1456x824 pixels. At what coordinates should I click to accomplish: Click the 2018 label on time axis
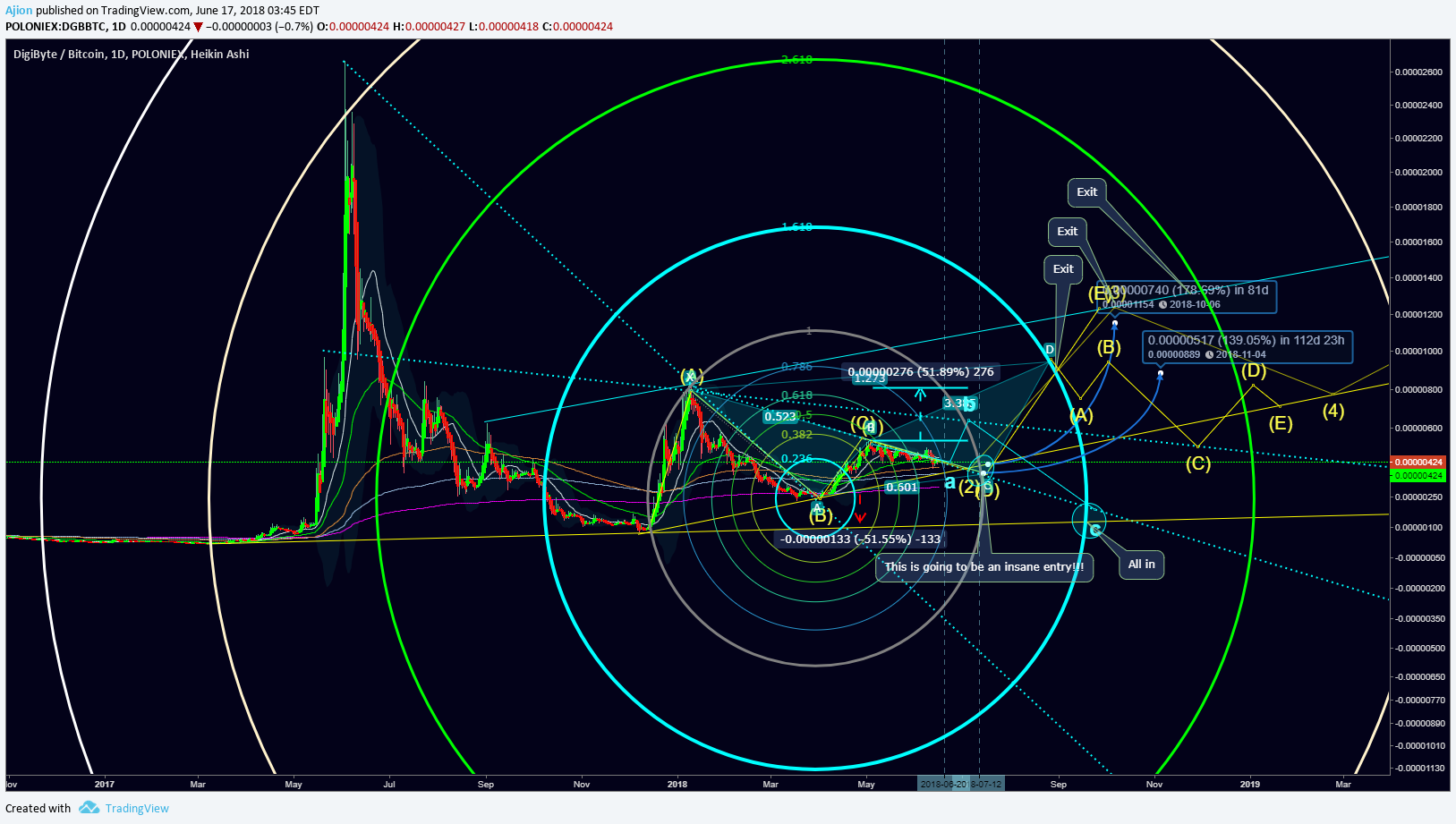tap(677, 785)
